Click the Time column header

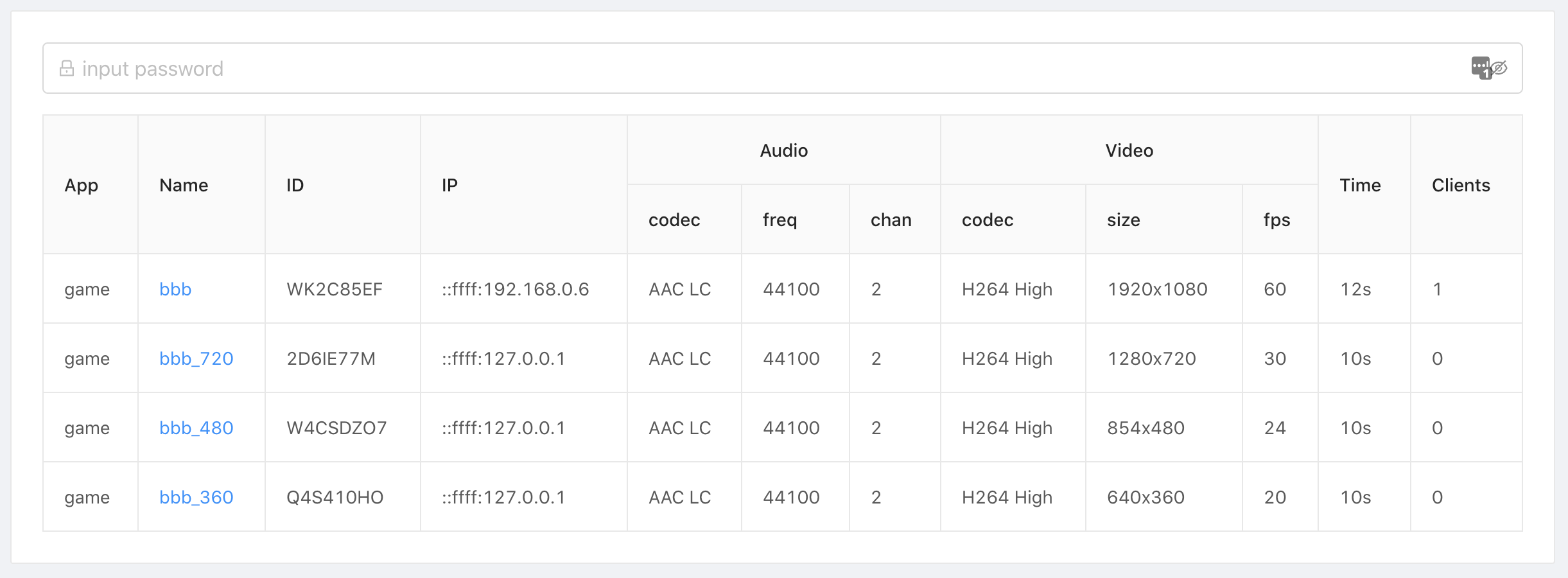[x=1360, y=185]
